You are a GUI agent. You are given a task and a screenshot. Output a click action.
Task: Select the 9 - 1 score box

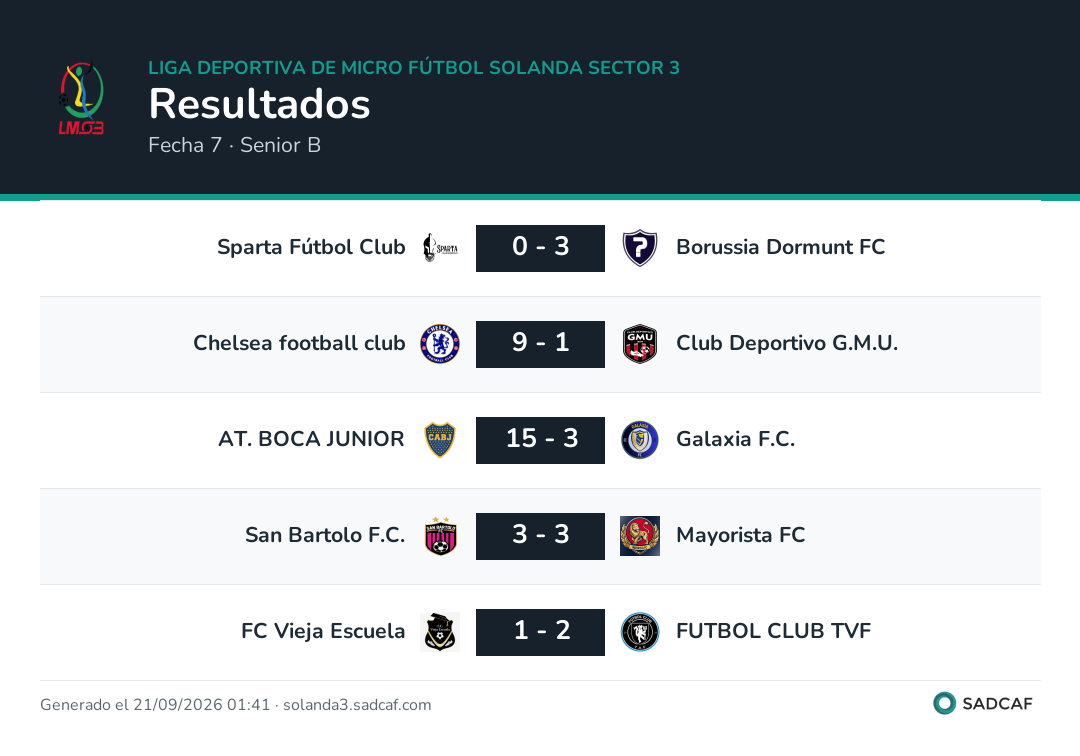point(540,344)
